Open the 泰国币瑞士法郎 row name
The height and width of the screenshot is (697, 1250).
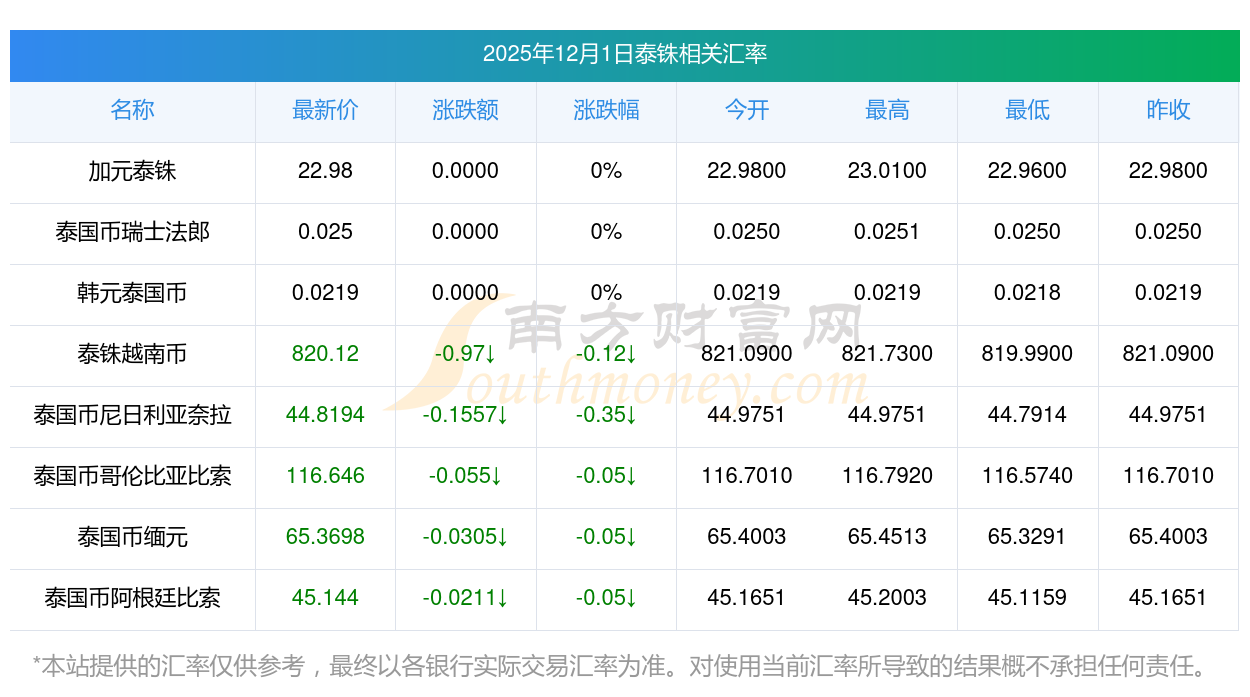pos(132,232)
